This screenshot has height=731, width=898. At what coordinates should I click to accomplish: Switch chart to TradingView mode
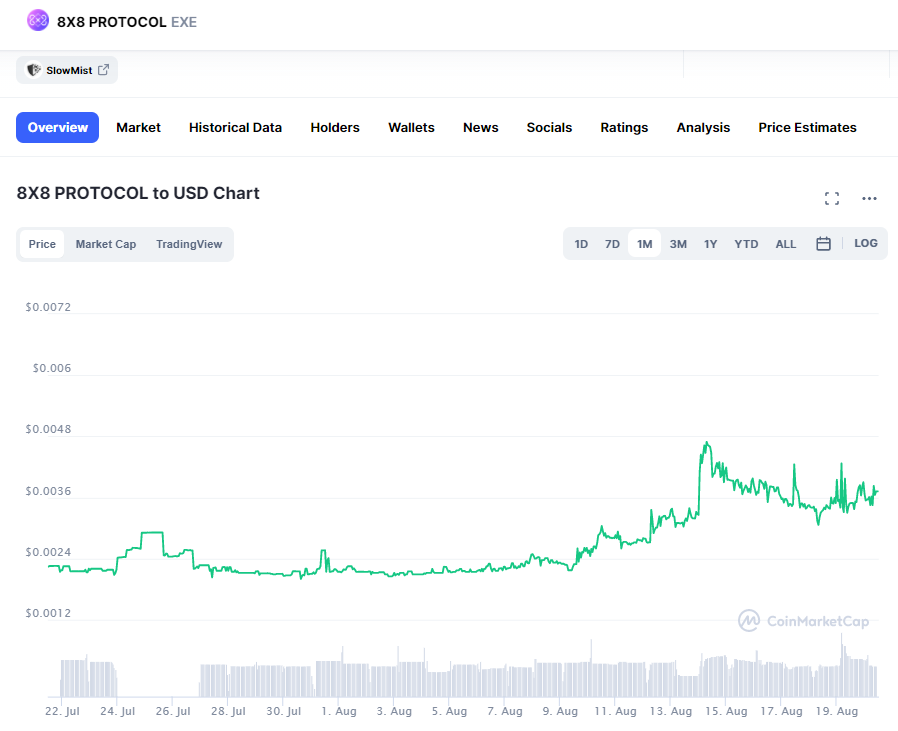click(x=189, y=244)
